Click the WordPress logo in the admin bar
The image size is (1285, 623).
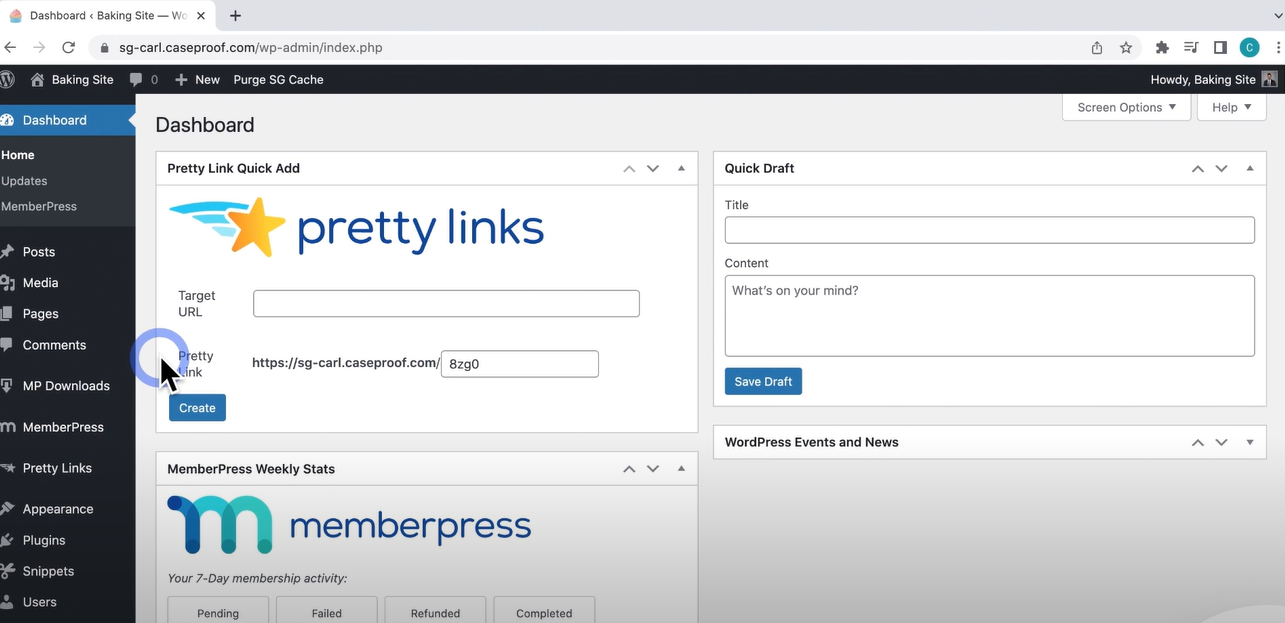(8, 79)
